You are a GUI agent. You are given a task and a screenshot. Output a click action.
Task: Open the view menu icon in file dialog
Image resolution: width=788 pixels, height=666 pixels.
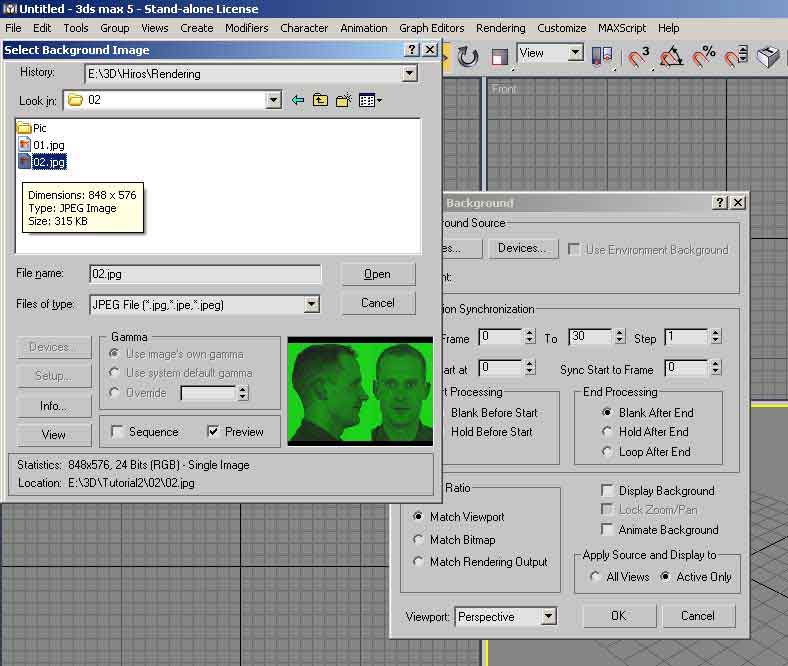[x=370, y=101]
